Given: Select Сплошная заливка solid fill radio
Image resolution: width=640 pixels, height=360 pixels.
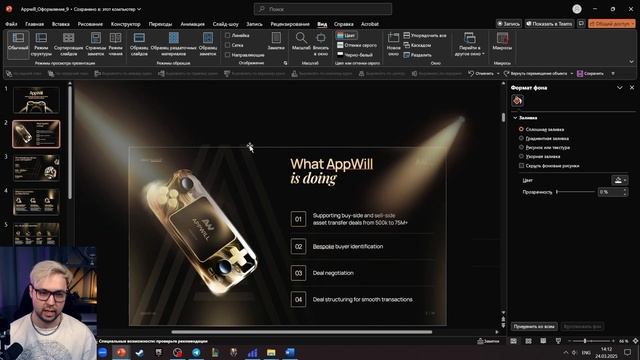Looking at the screenshot, I should 521,129.
